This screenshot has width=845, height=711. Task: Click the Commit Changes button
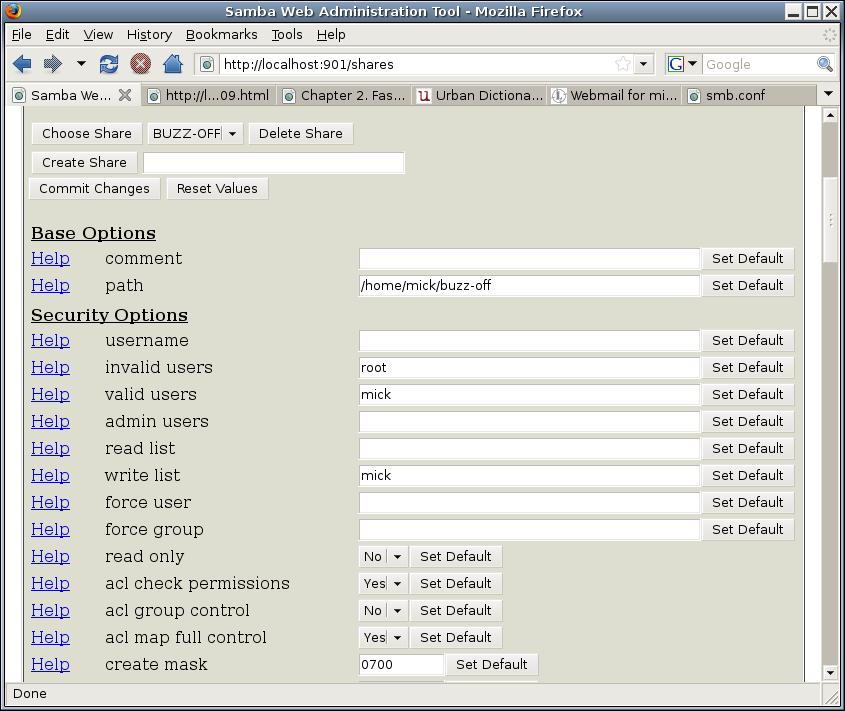(94, 188)
